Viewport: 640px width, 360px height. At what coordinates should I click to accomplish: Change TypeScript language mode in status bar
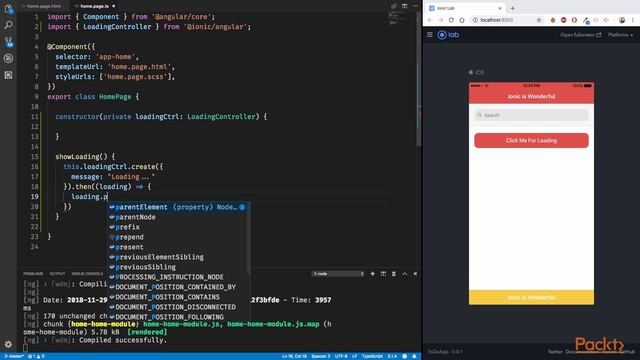[x=372, y=356]
